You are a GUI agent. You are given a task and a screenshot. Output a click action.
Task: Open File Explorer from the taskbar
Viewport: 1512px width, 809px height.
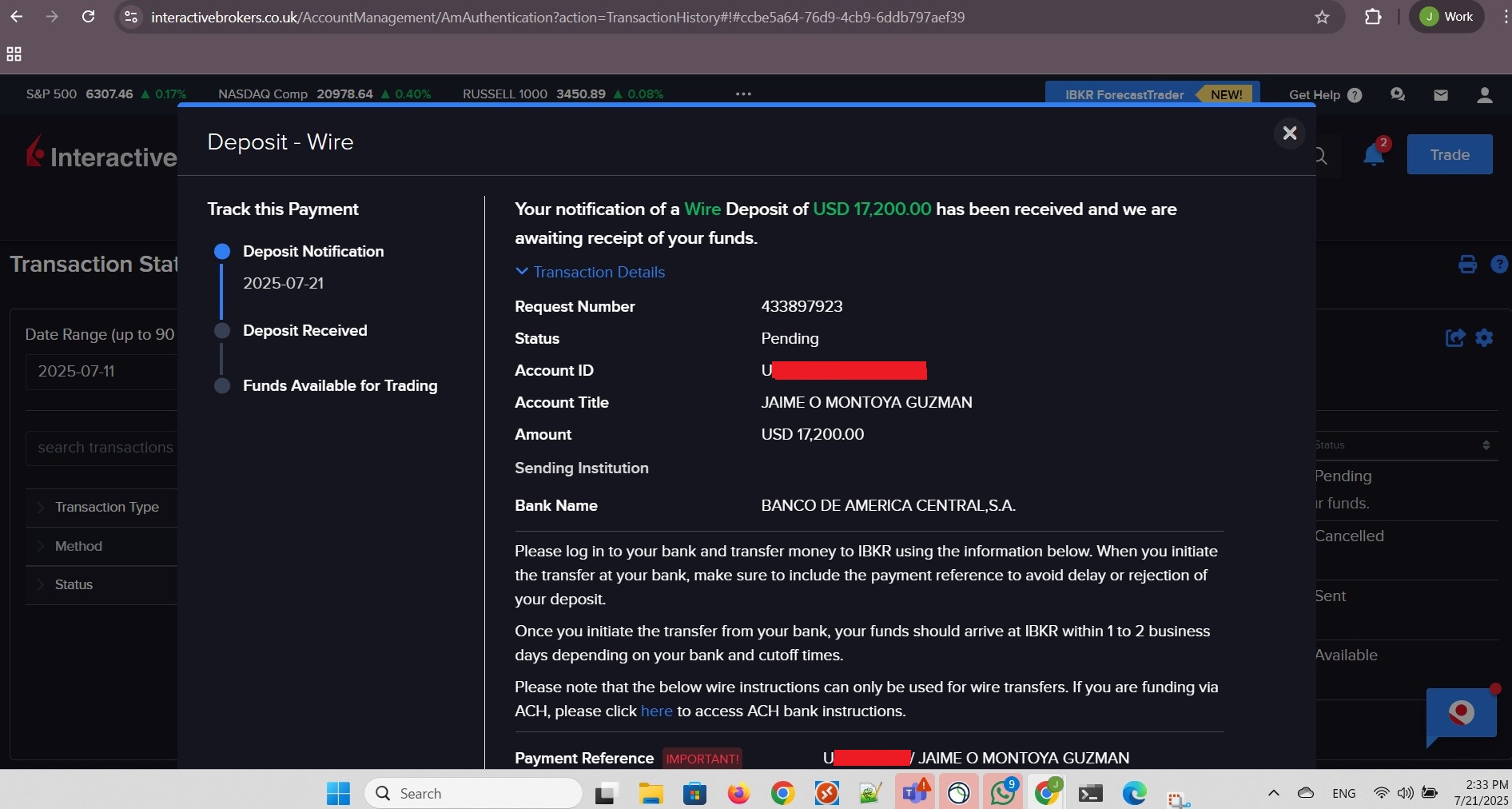651,793
